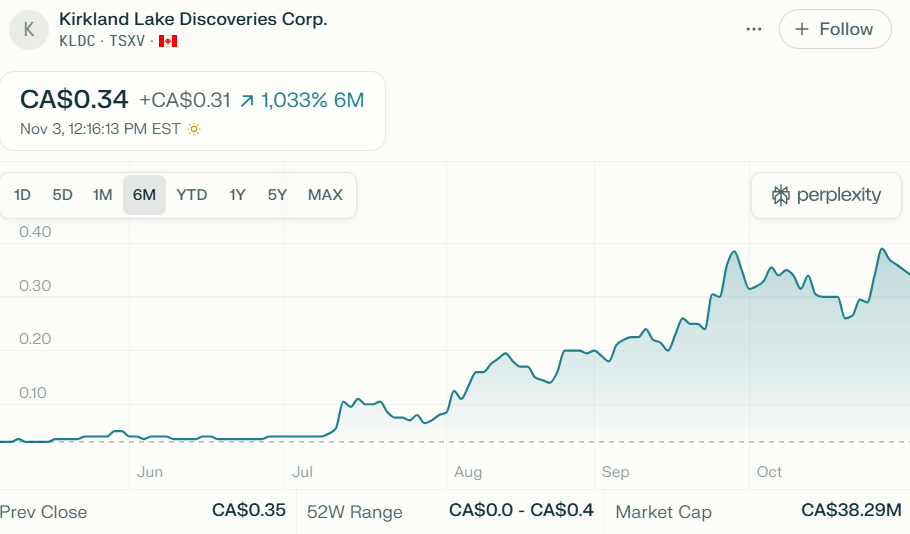Click the Aug x-axis label
This screenshot has height=534, width=910.
(x=468, y=472)
